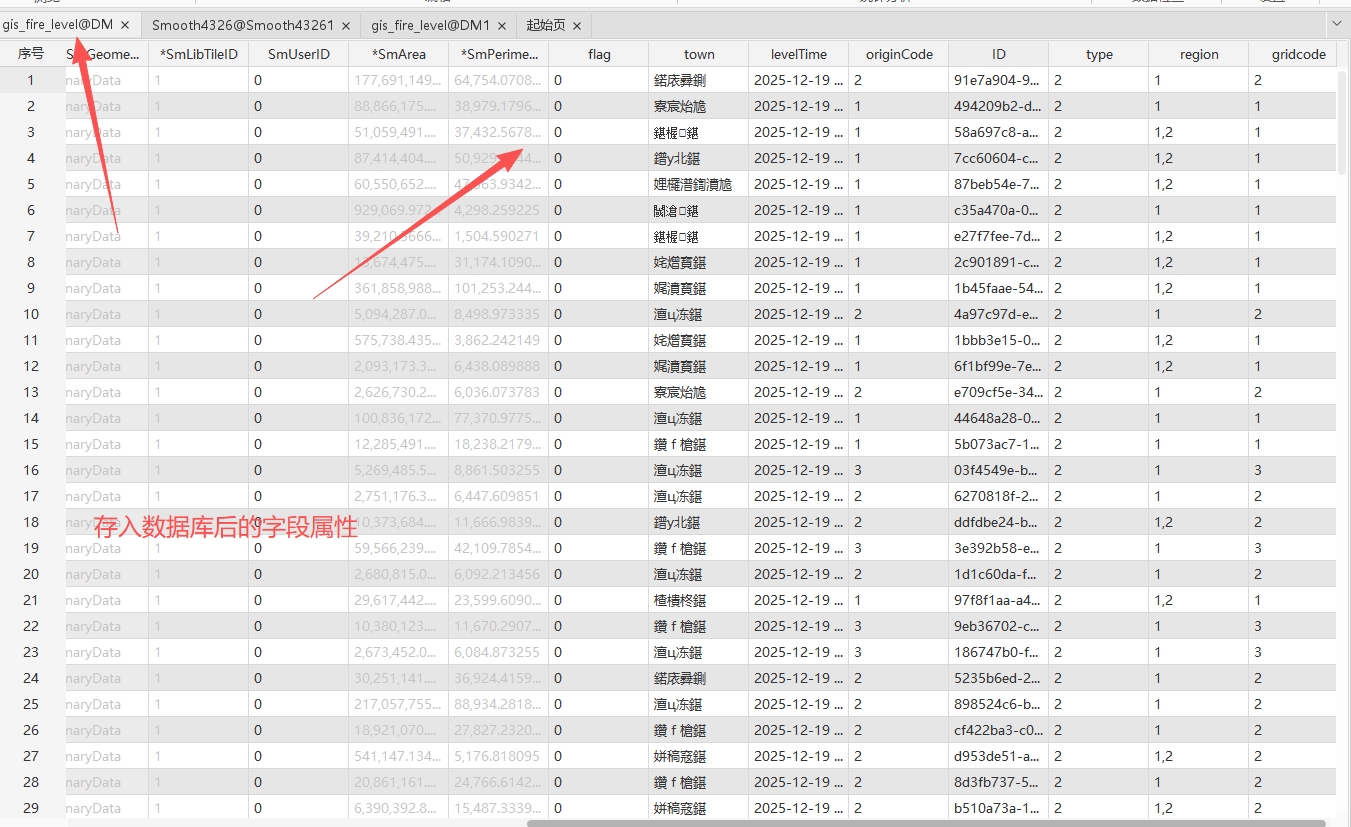Close the Smooth4326@Smooth43261 tab
Screen dimensions: 1351x827
coord(346,25)
